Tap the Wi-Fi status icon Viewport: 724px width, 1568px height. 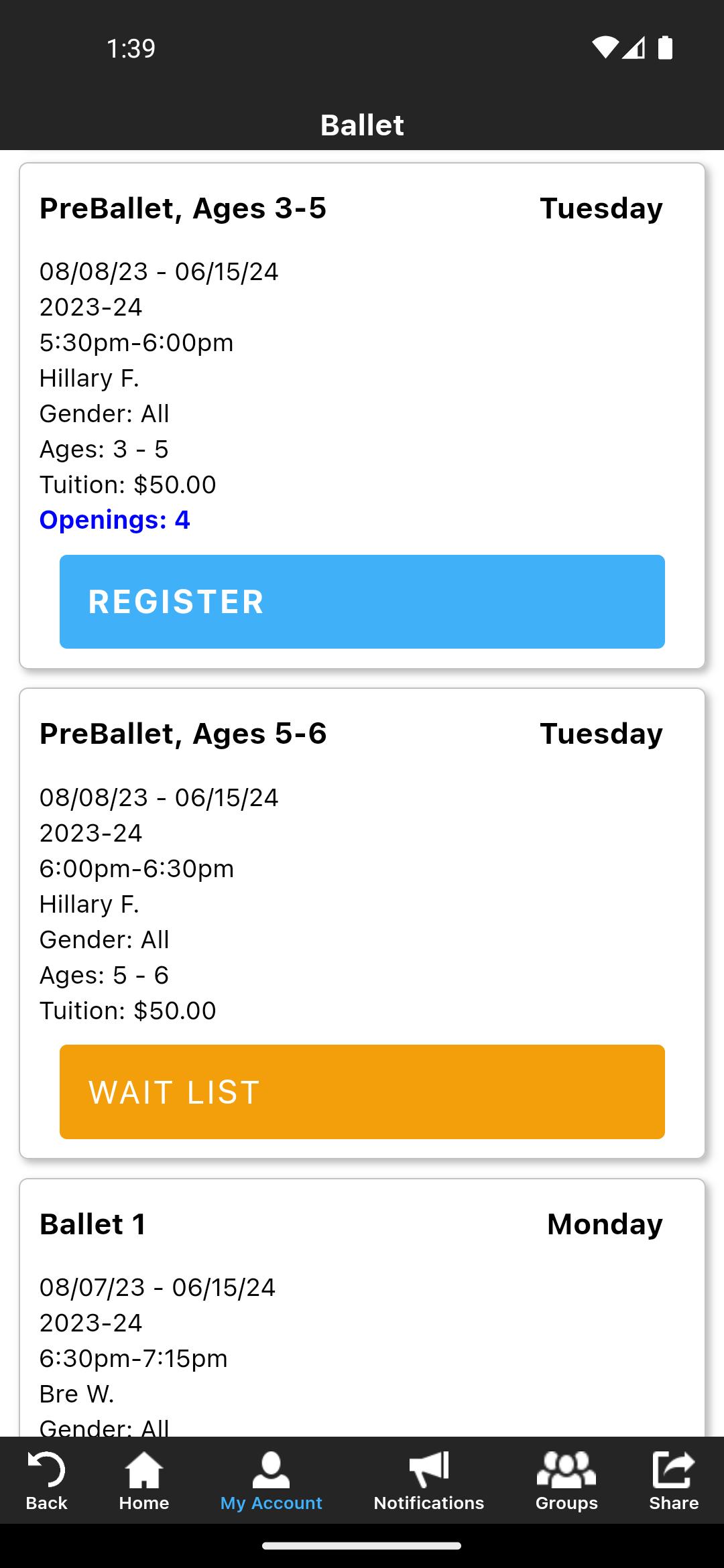pyautogui.click(x=604, y=48)
